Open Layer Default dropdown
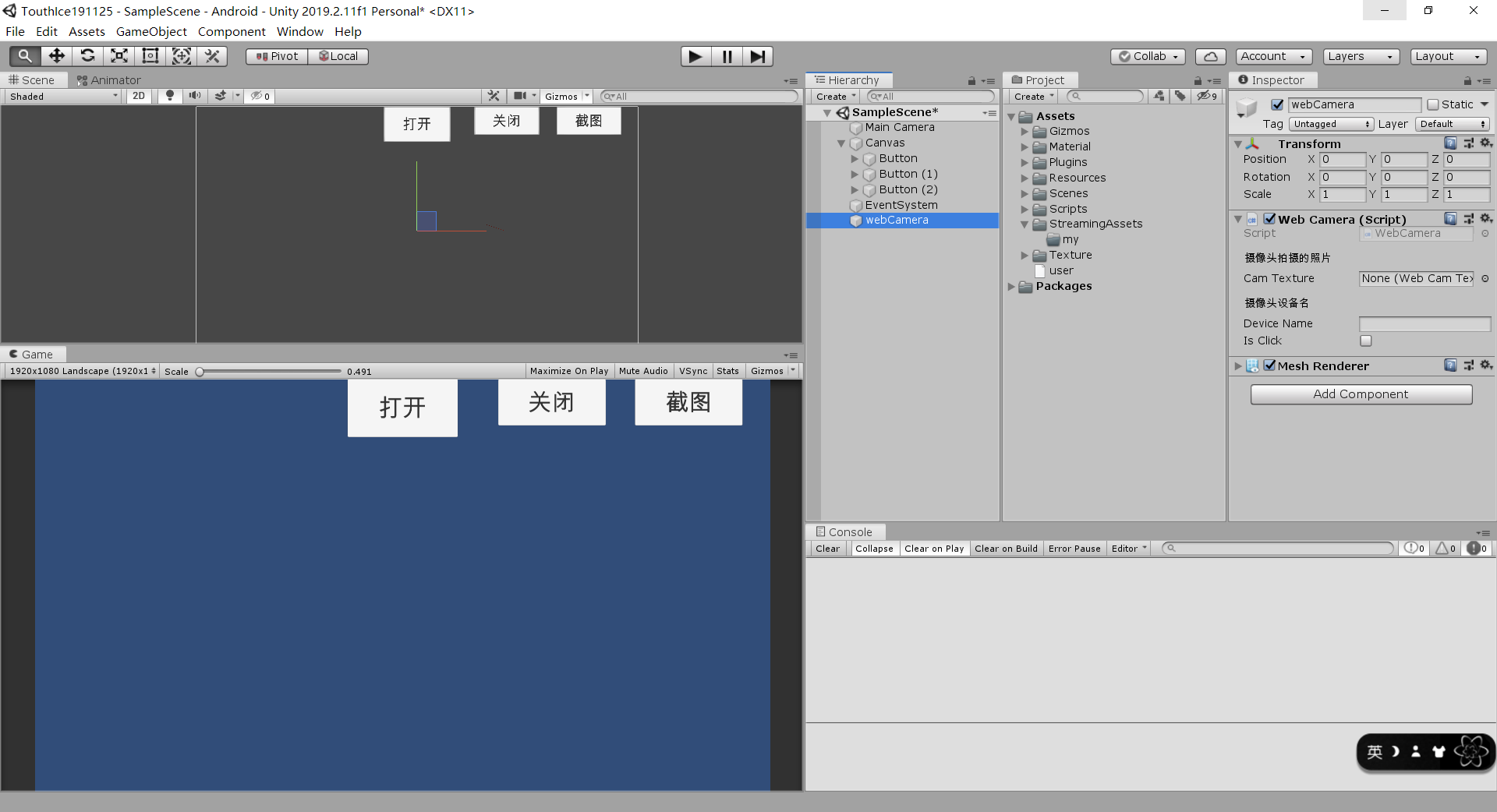The image size is (1497, 812). click(1453, 124)
